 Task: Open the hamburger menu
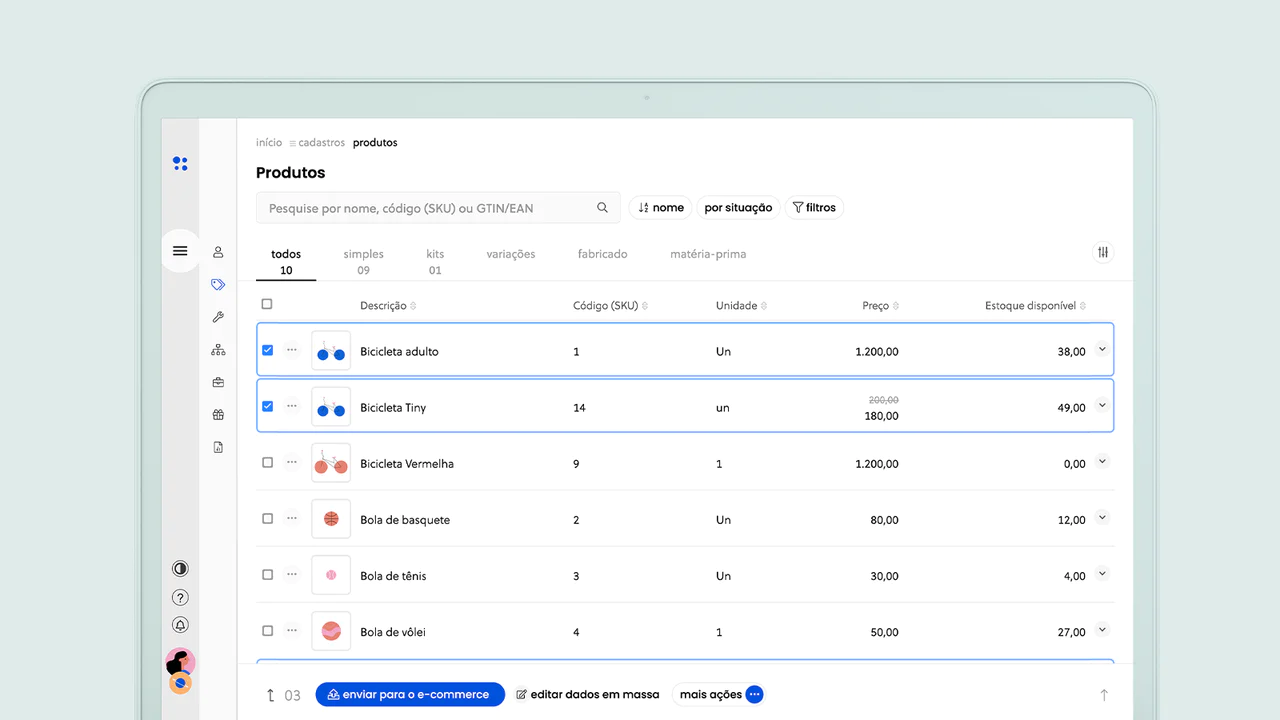(x=180, y=251)
